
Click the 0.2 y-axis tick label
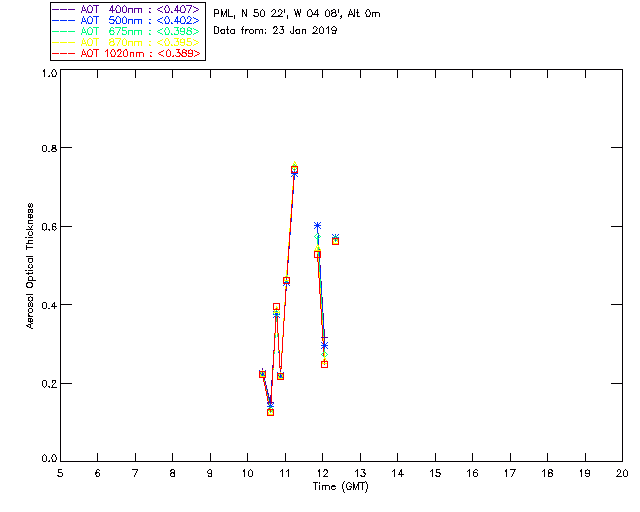(49, 384)
